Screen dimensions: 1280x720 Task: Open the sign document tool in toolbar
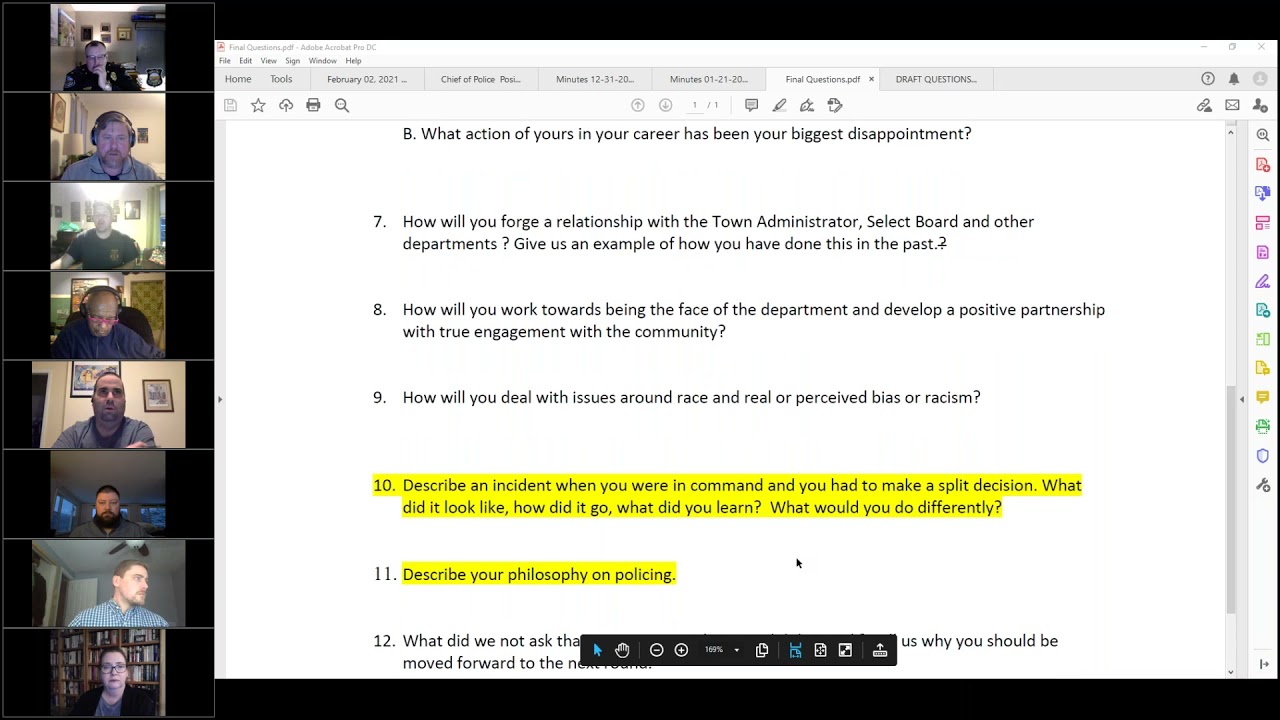(807, 105)
